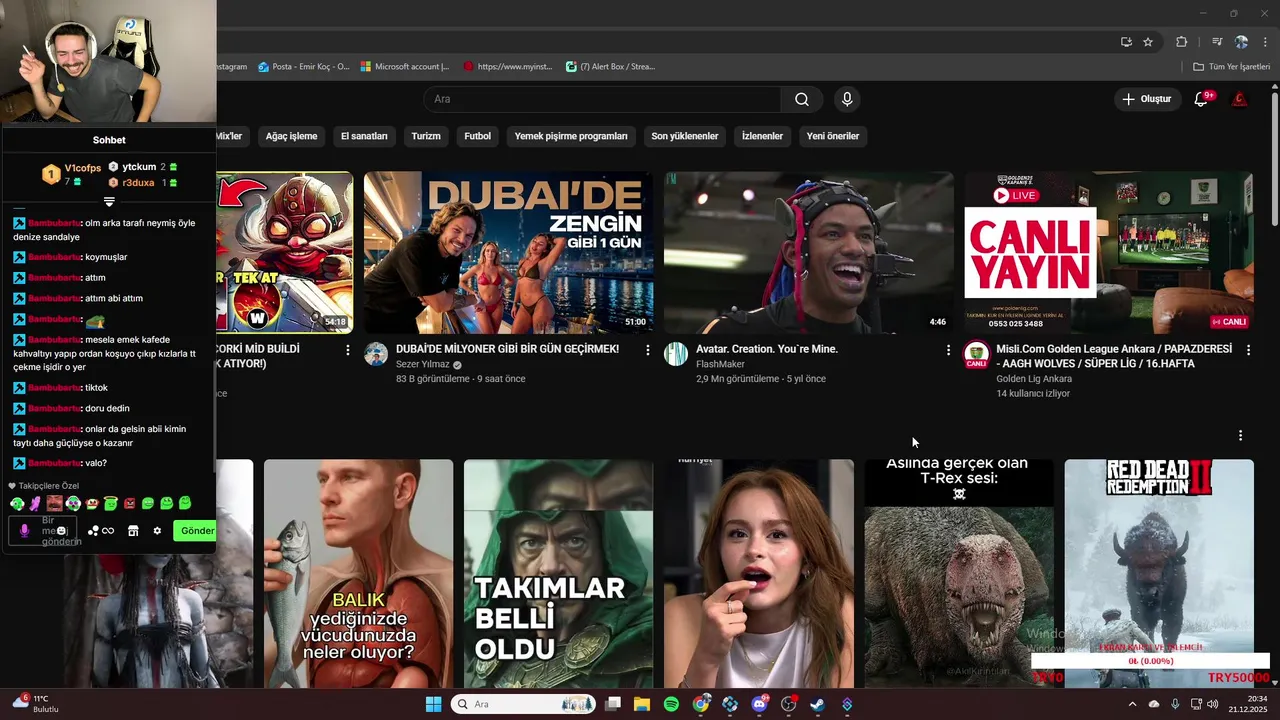This screenshot has width=1280, height=720.
Task: Open the Posta - Emir Koç bookmark
Action: [x=304, y=67]
